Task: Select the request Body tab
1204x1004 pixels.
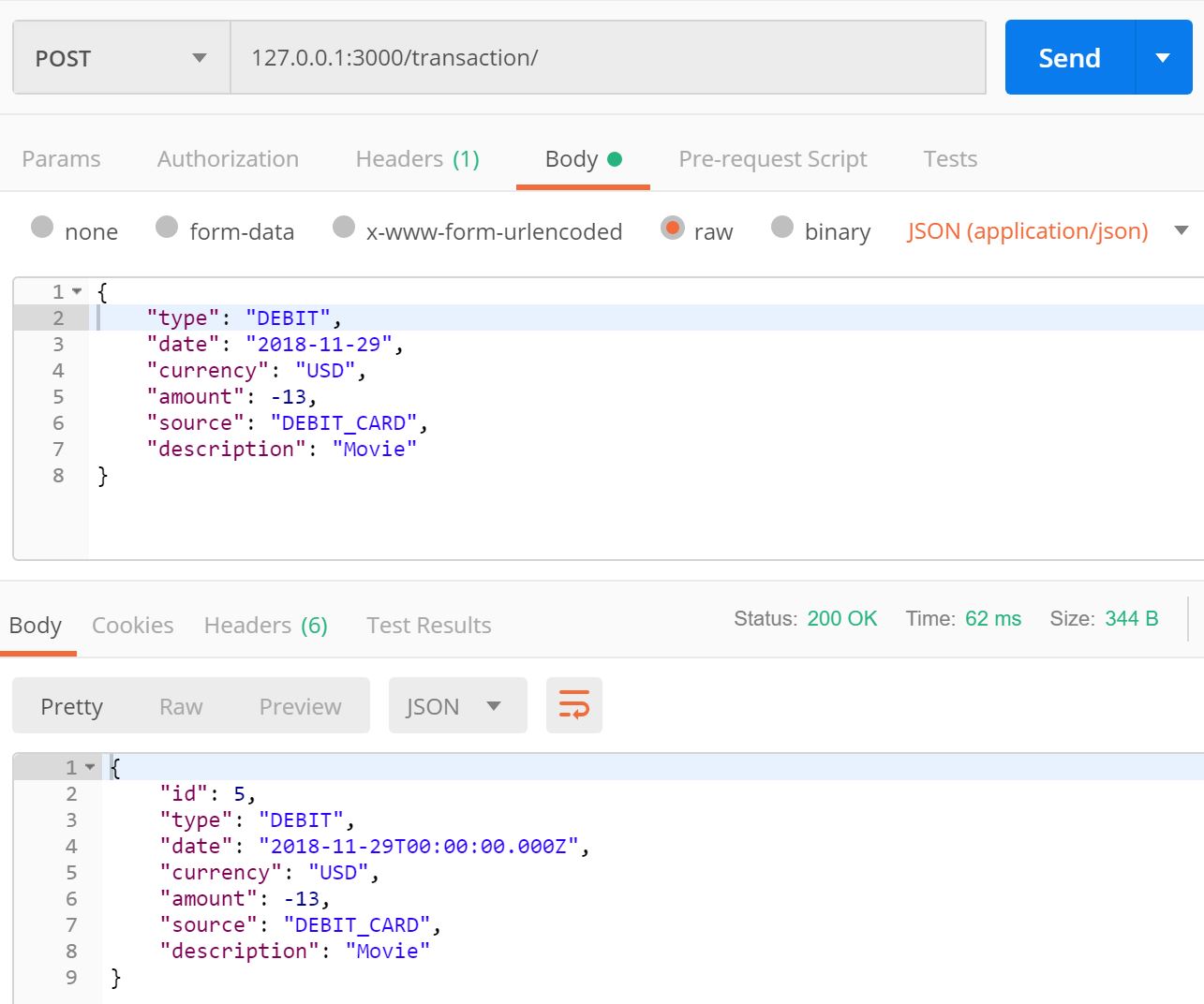Action: click(583, 159)
